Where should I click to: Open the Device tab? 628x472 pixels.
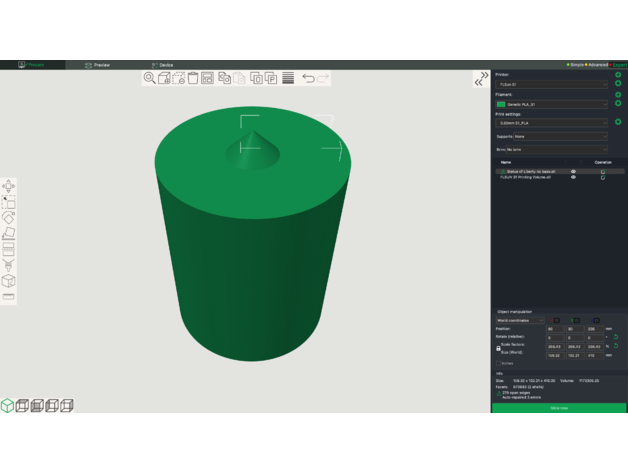[162, 65]
